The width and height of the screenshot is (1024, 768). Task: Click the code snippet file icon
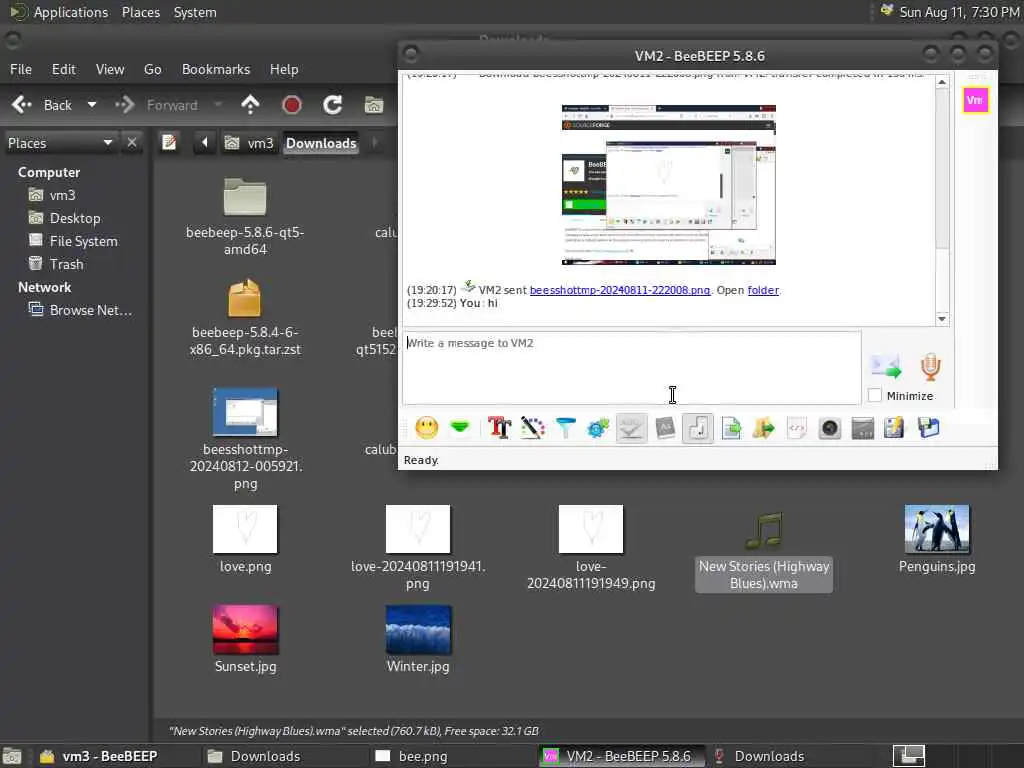(797, 428)
